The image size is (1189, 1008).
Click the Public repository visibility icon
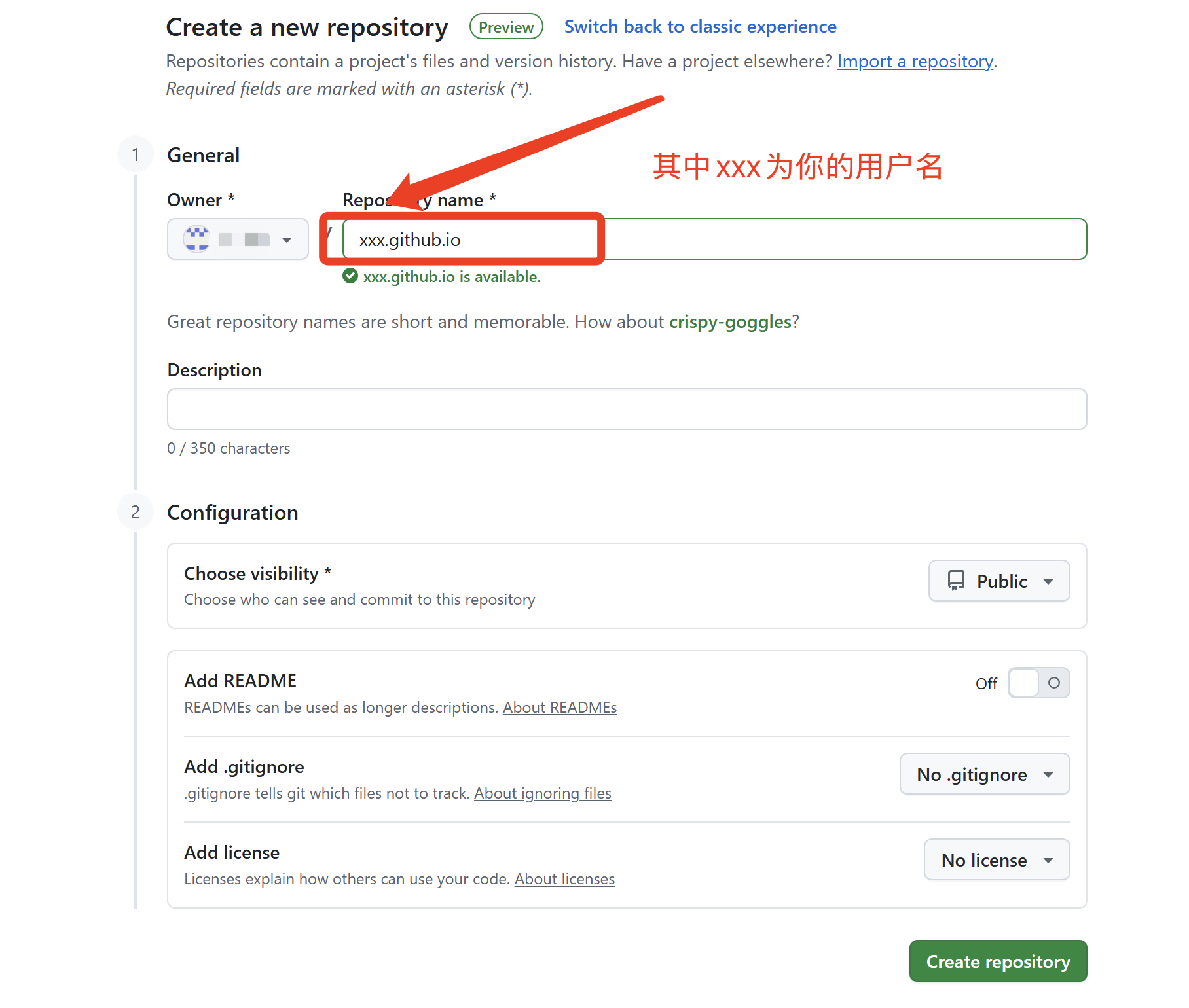[956, 581]
